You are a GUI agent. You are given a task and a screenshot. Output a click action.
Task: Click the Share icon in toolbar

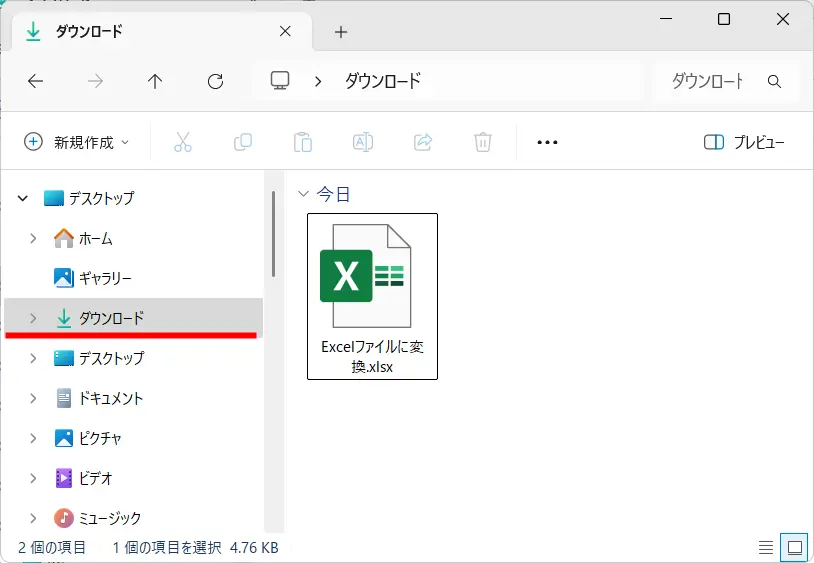tap(423, 142)
